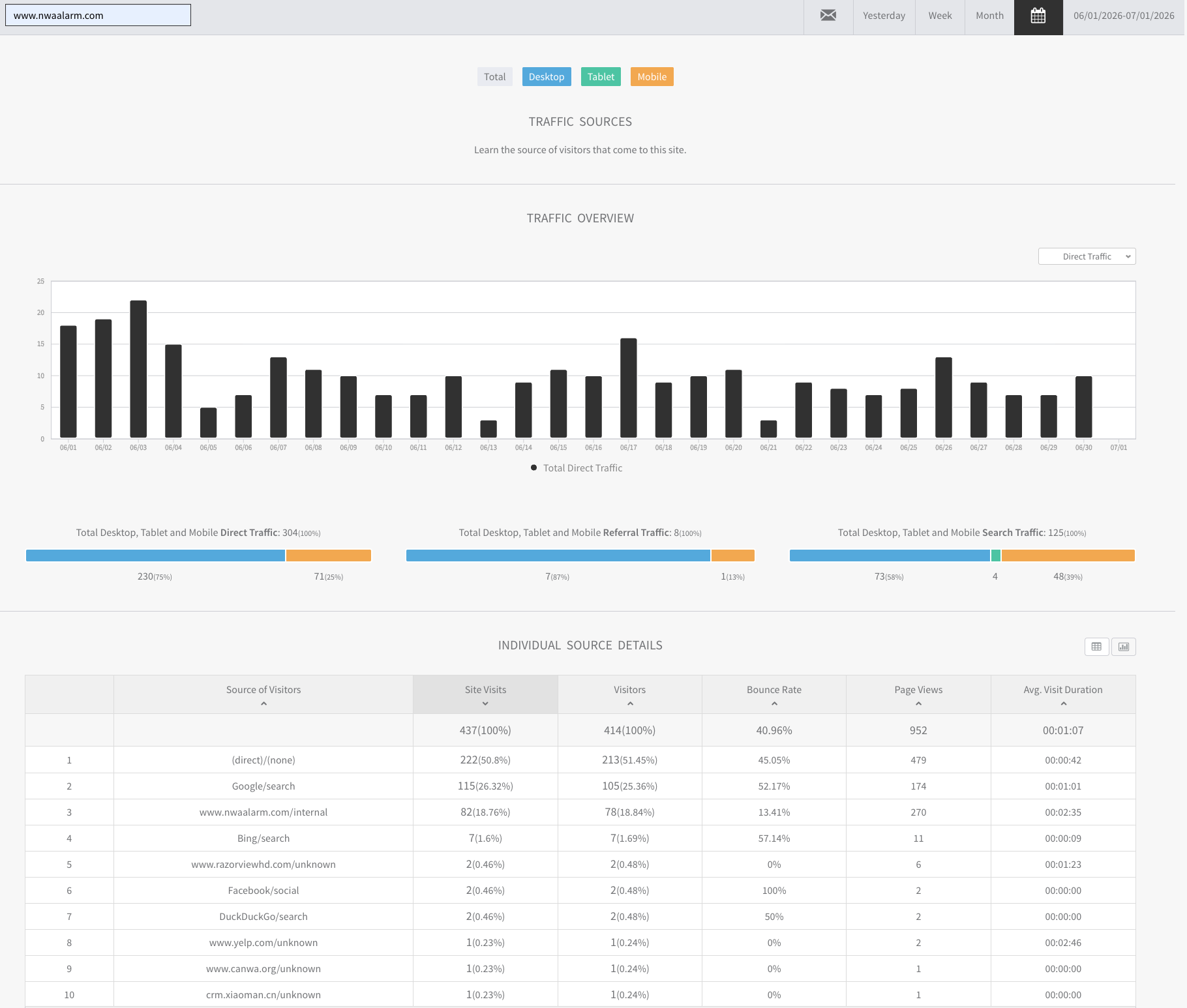Select the Week range button
Image resolution: width=1187 pixels, height=1008 pixels.
coord(940,16)
